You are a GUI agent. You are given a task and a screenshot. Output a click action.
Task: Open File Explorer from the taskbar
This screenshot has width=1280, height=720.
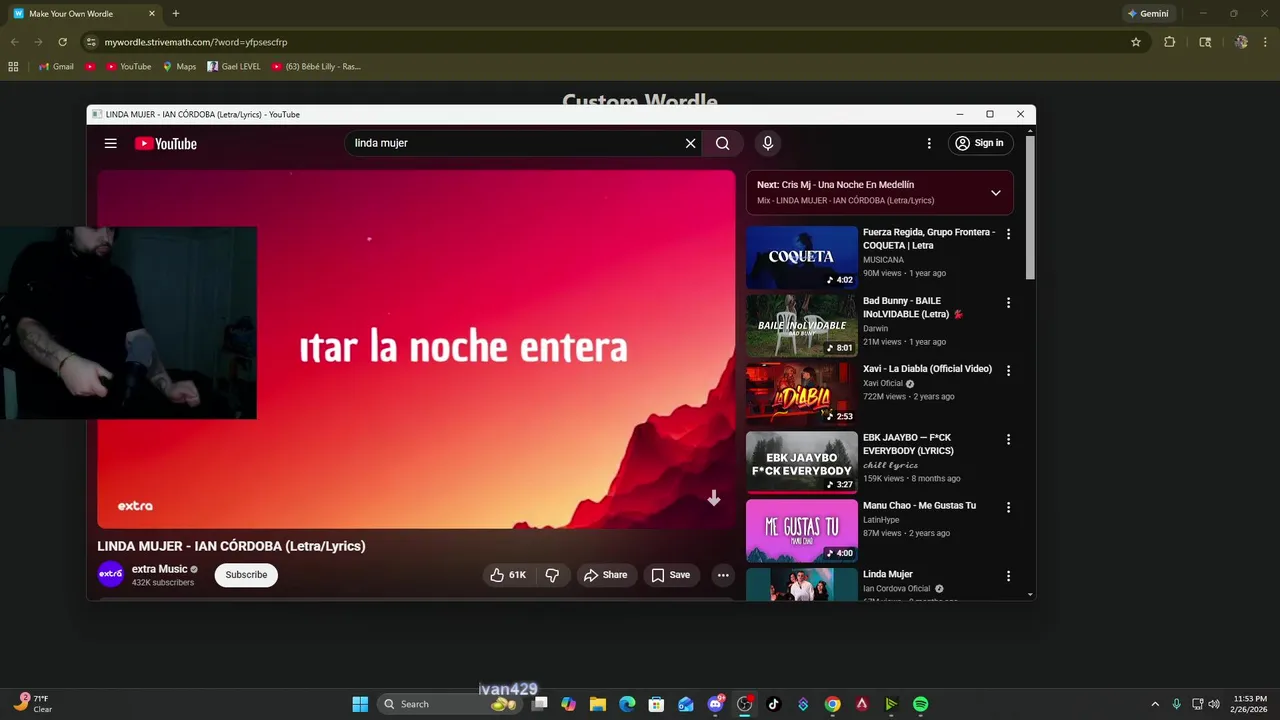click(x=598, y=704)
